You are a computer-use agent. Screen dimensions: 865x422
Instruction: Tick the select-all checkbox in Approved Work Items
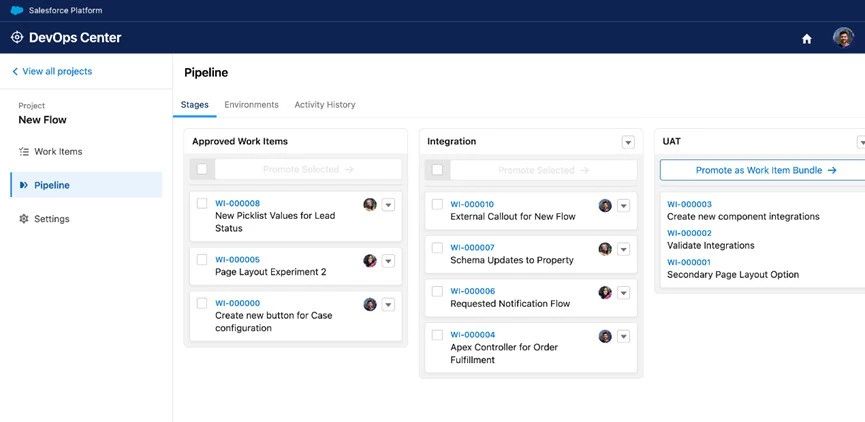202,170
